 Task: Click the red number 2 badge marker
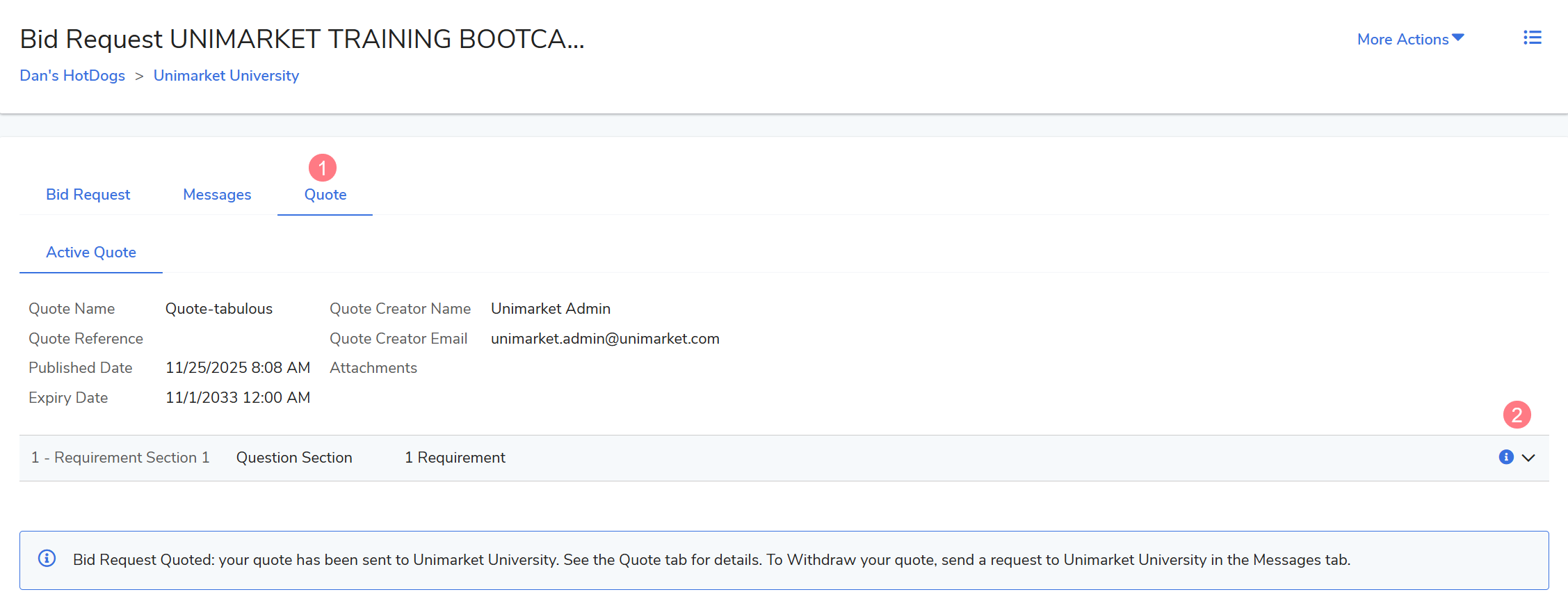[1517, 415]
